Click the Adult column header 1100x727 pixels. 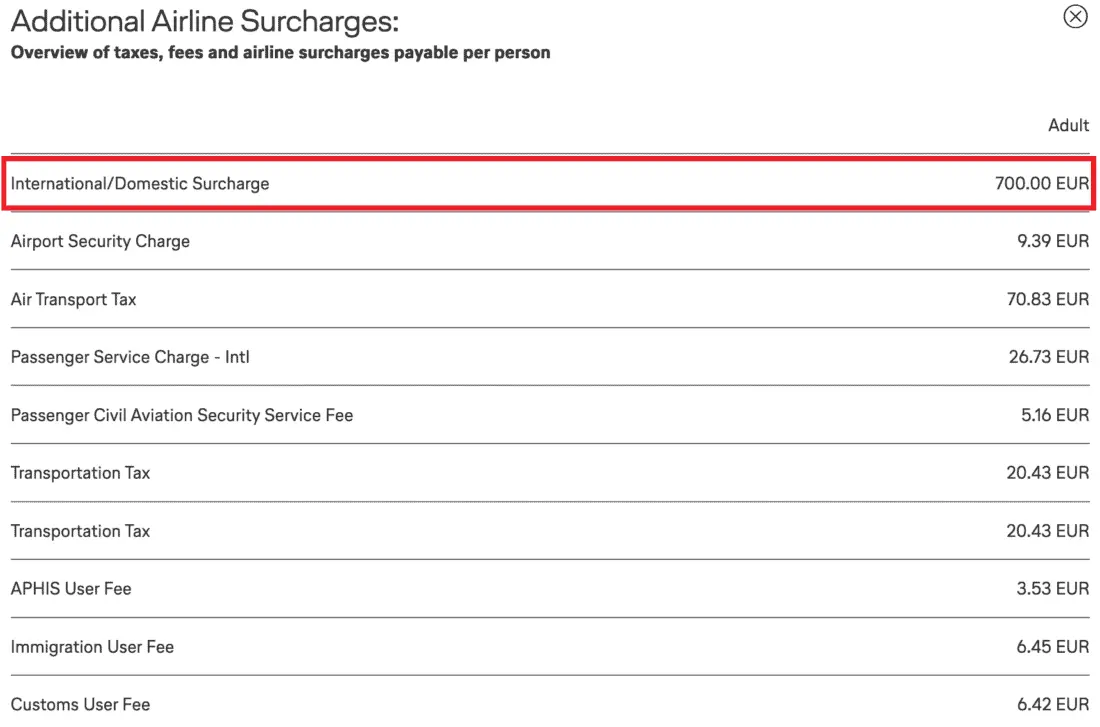[x=1068, y=125]
